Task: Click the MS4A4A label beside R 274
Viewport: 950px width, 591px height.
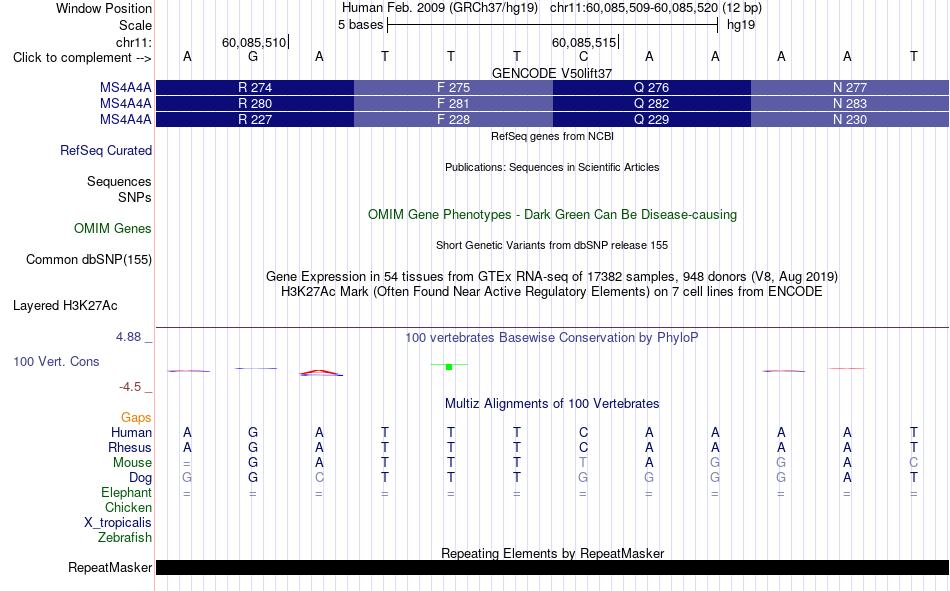Action: pos(125,87)
